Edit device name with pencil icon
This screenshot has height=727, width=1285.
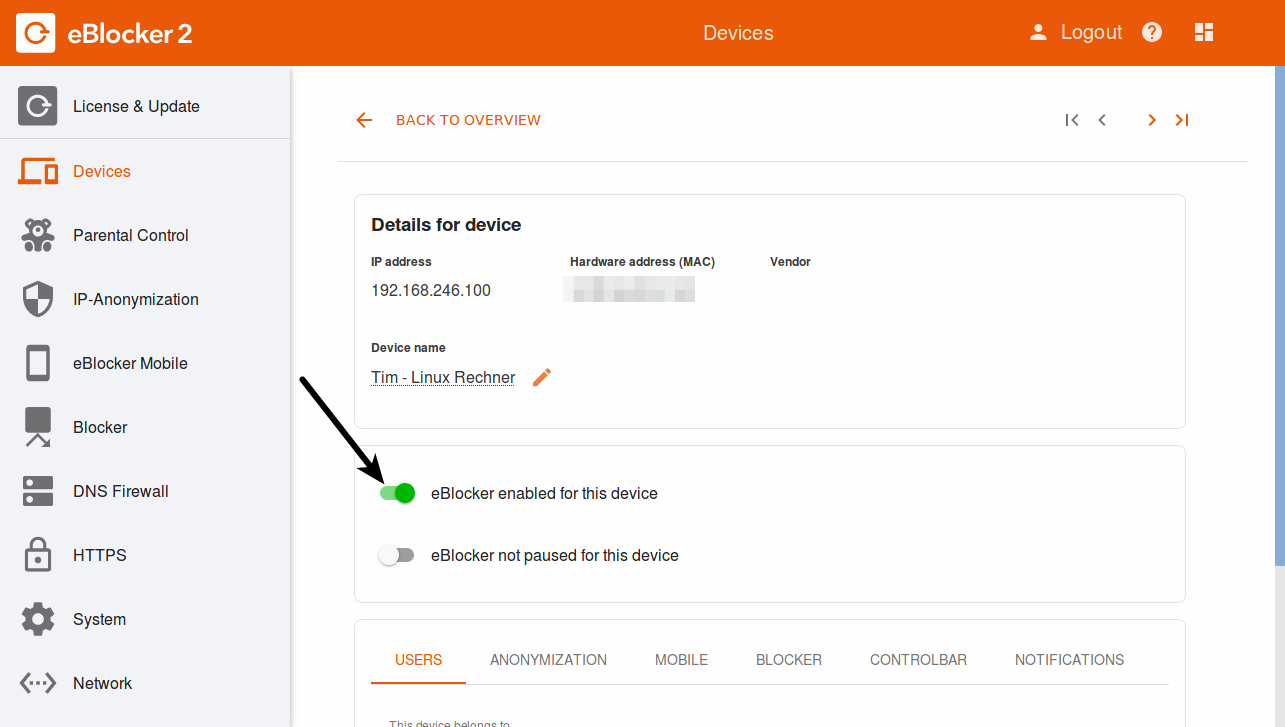(x=542, y=377)
